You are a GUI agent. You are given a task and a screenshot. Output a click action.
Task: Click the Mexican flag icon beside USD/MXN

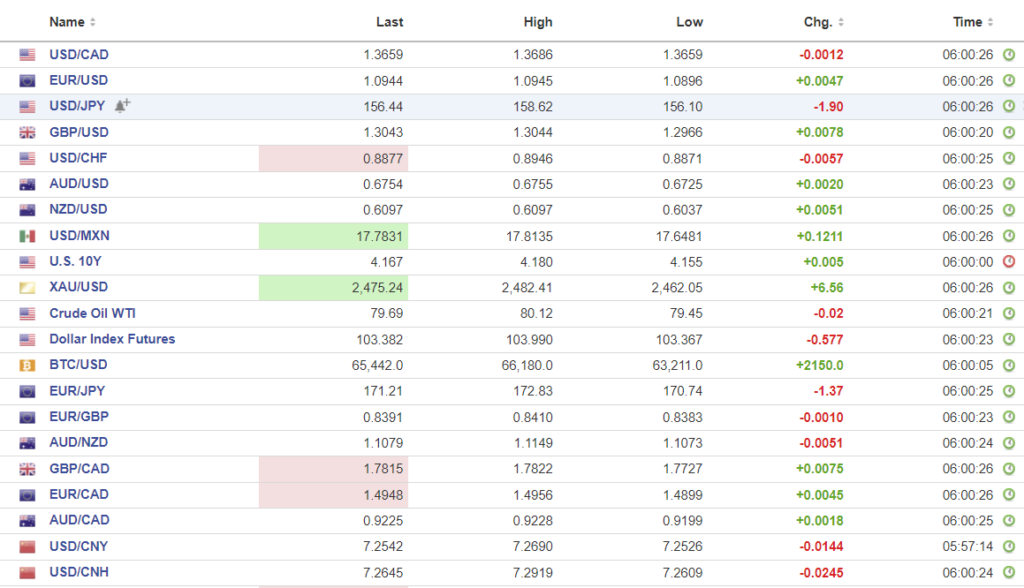(x=27, y=236)
